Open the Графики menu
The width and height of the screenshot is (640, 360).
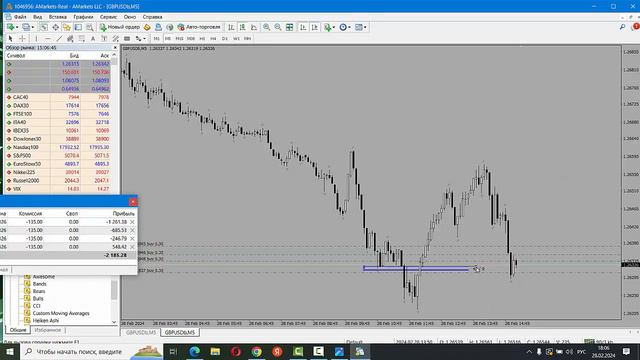[83, 17]
